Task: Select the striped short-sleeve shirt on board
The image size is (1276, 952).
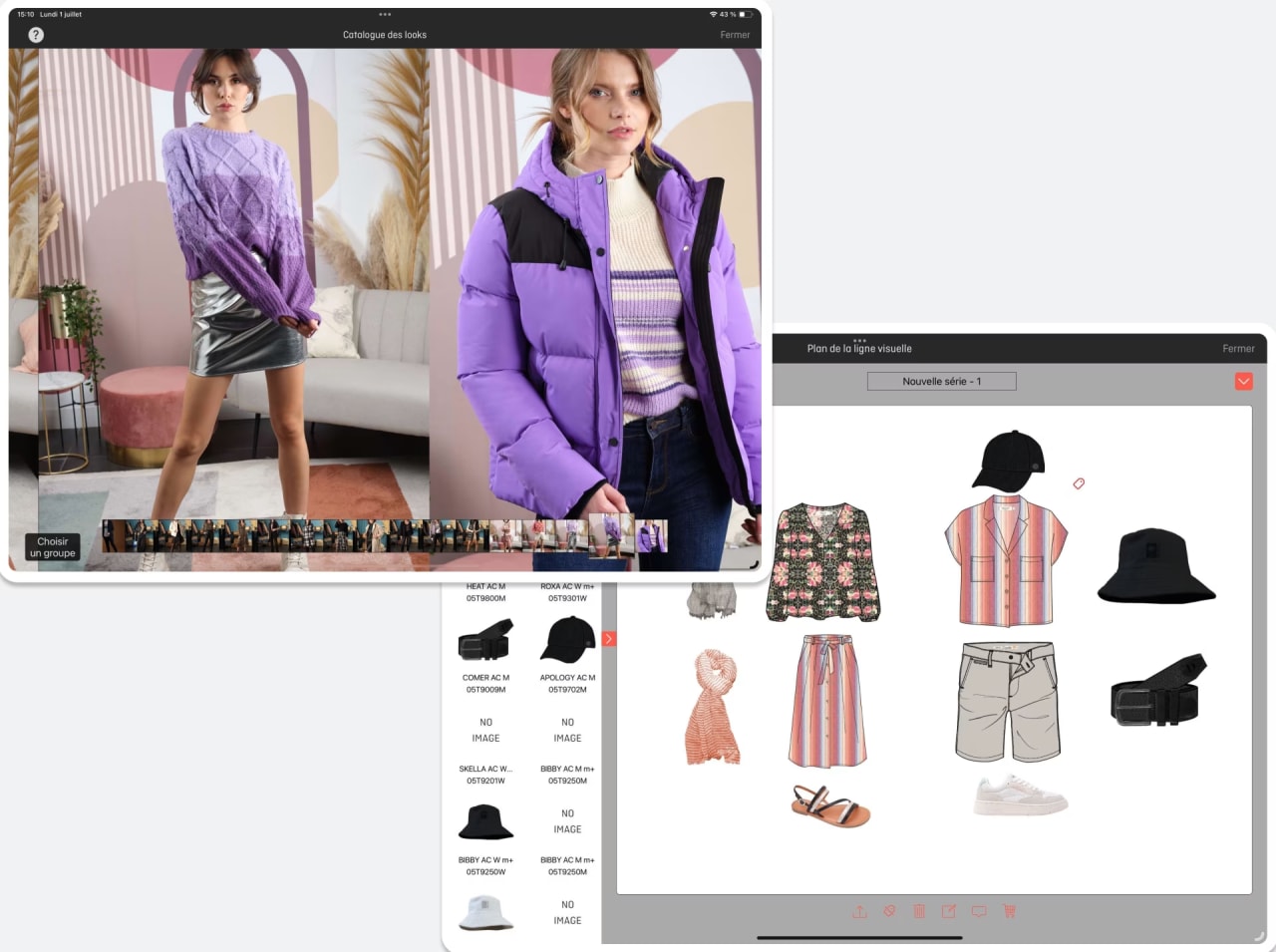Action: coord(1006,560)
